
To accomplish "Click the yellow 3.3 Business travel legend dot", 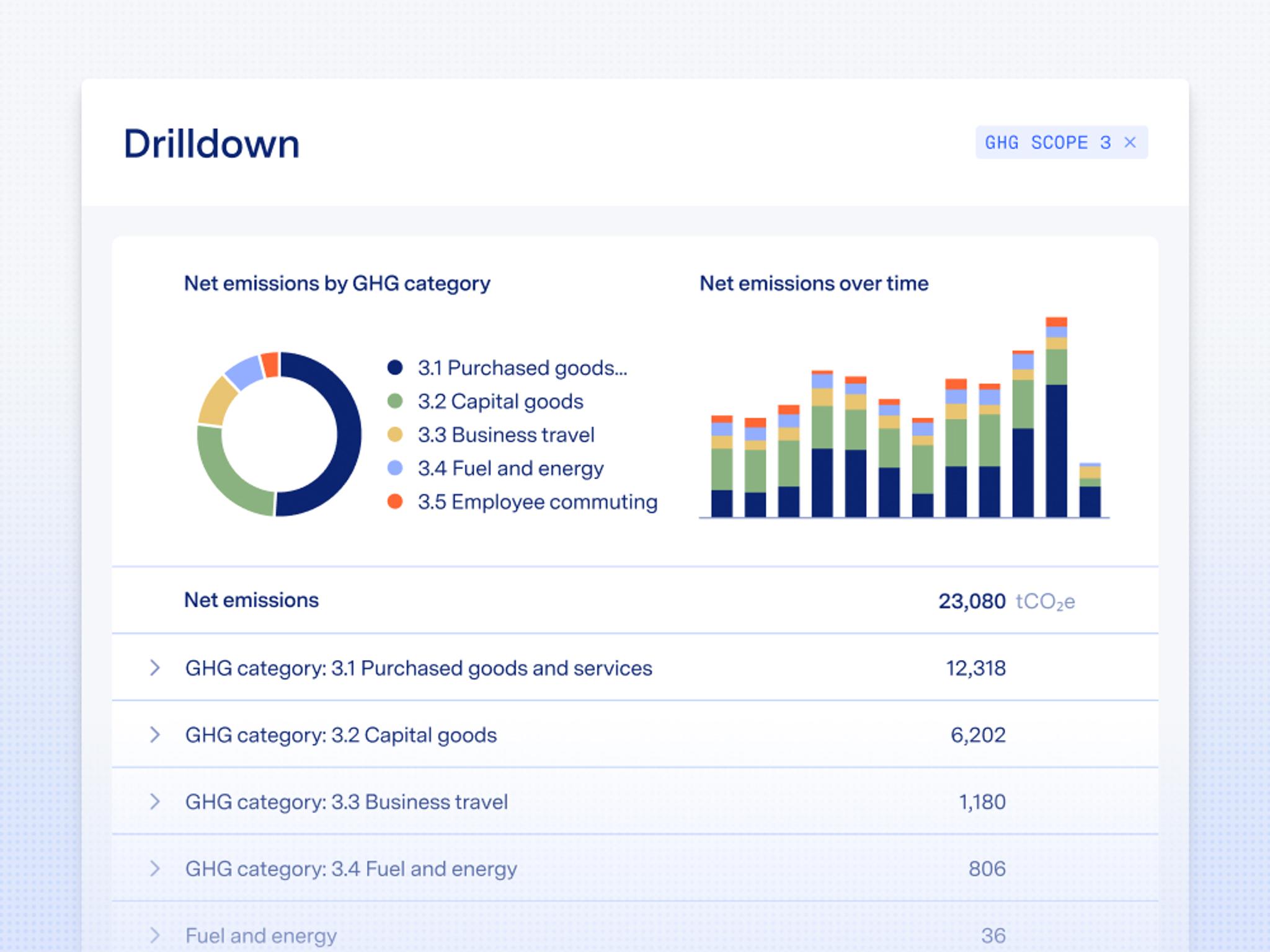I will point(395,434).
